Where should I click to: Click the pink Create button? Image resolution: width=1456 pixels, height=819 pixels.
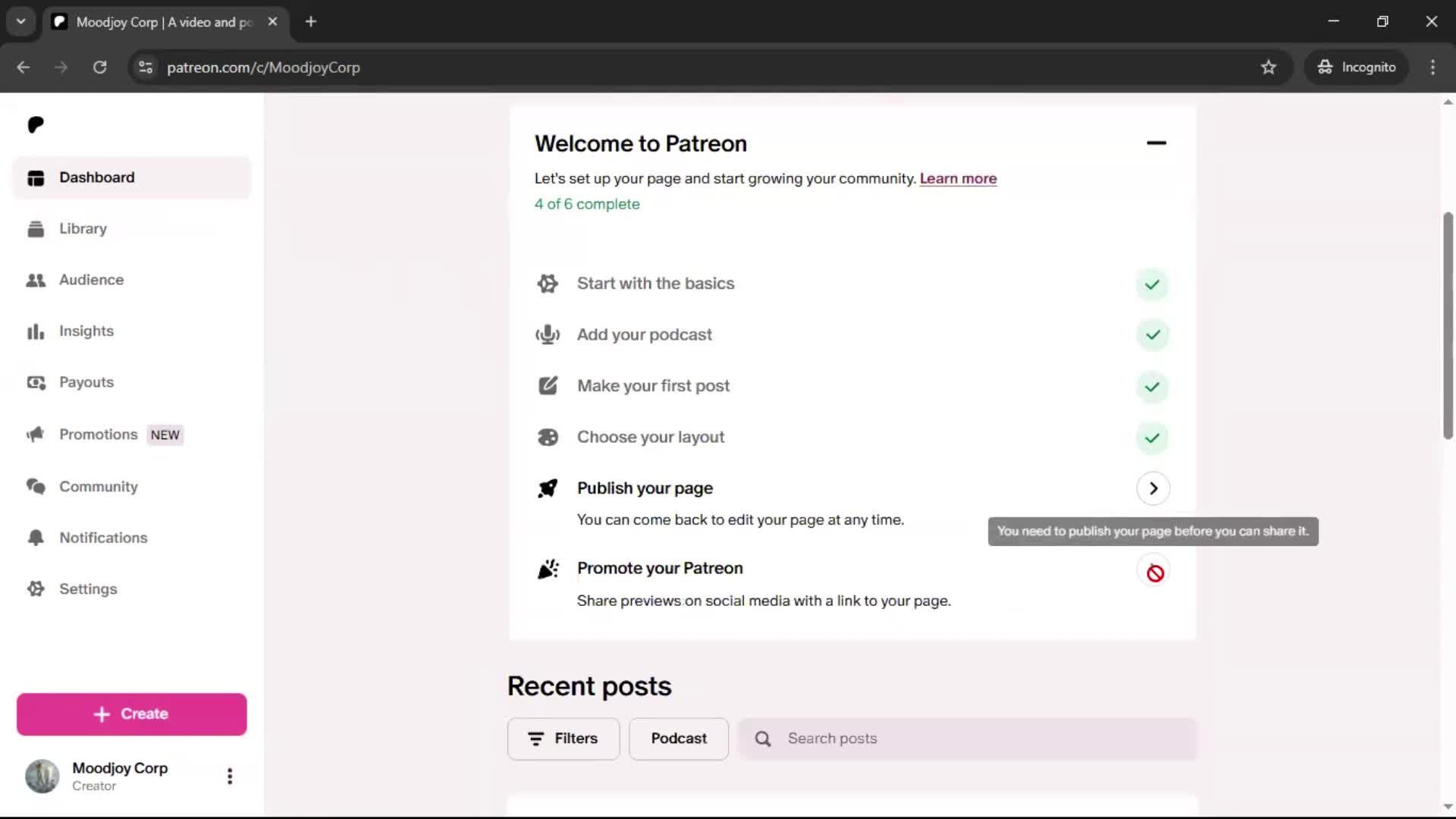point(131,714)
